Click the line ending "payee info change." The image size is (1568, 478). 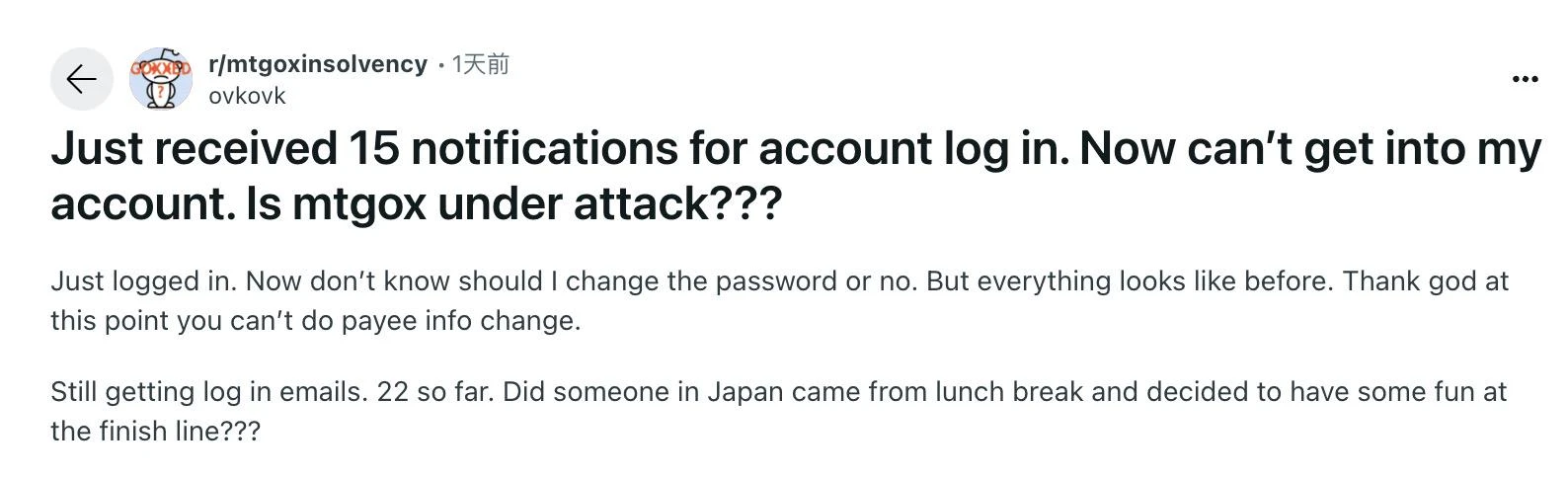(x=316, y=321)
